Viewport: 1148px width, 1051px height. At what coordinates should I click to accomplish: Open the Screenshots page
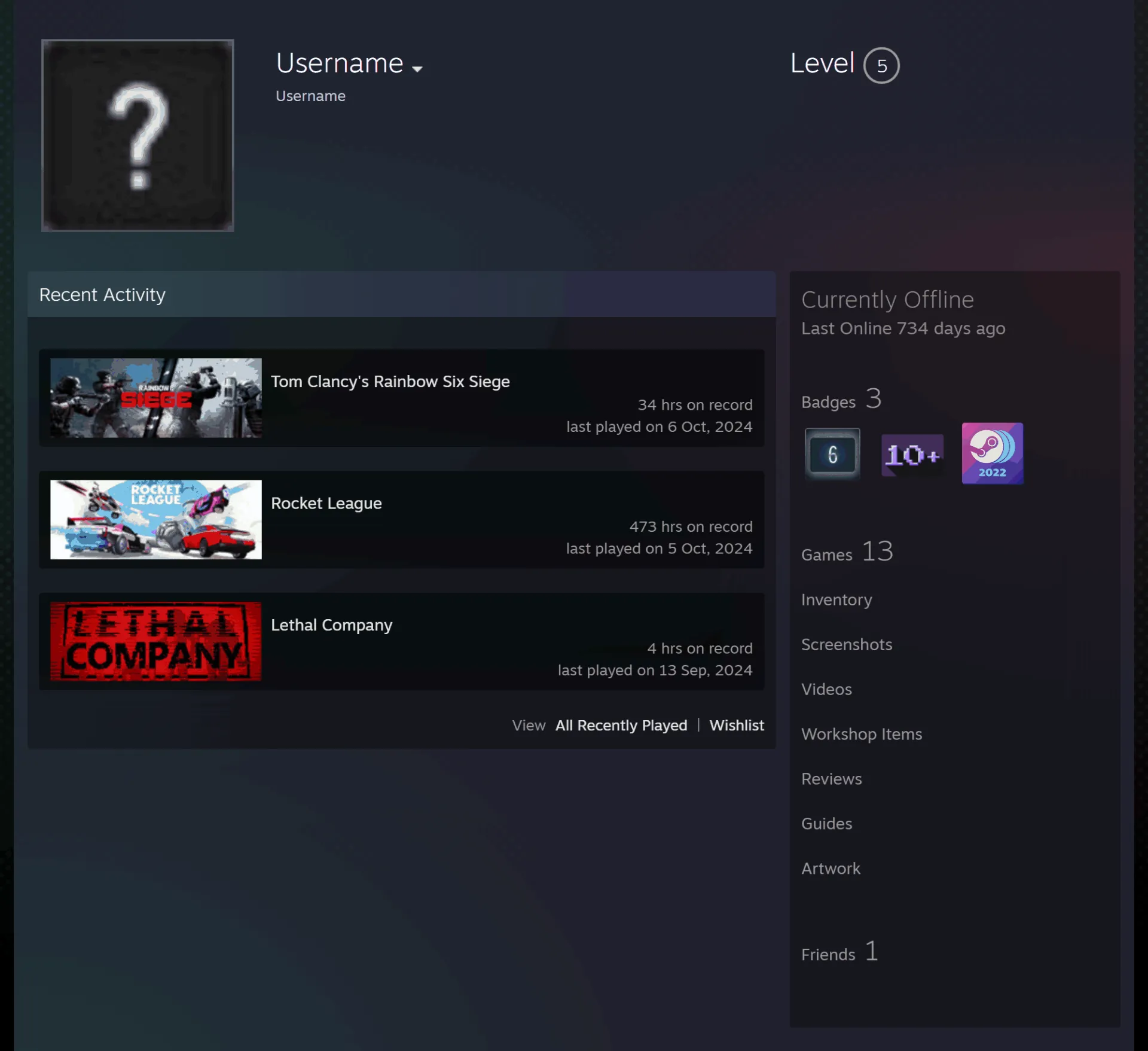point(847,645)
